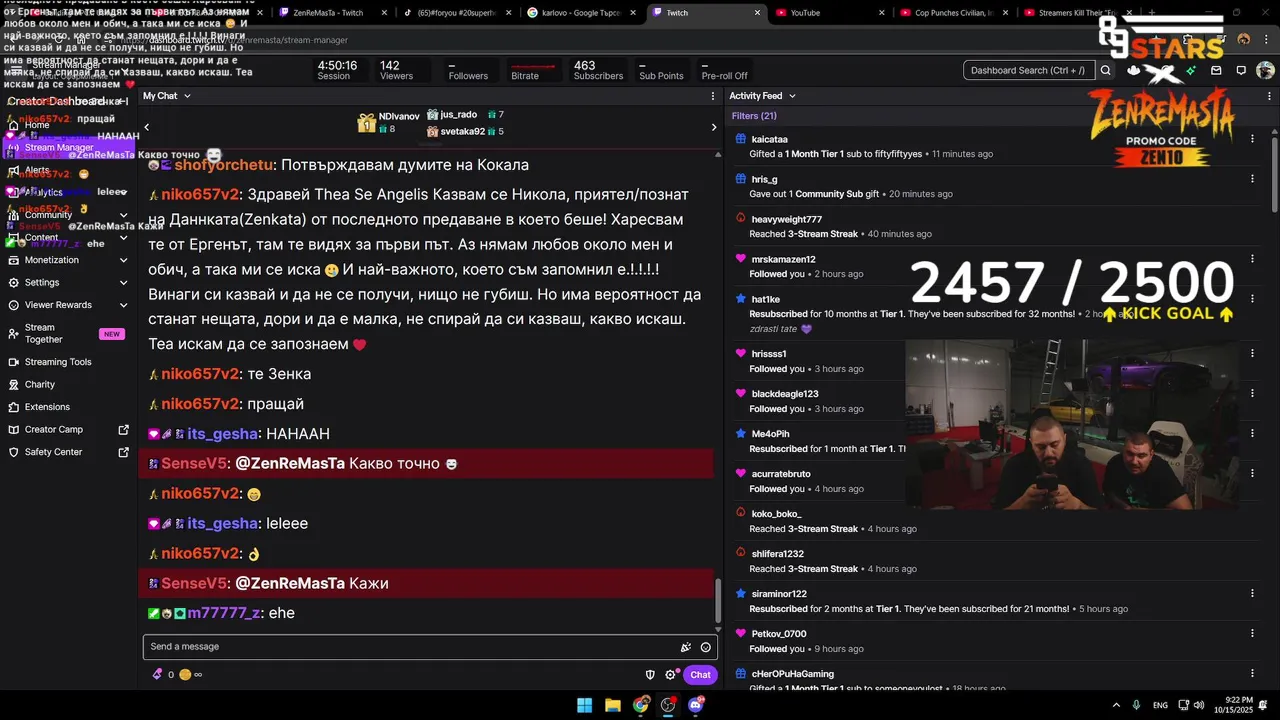The width and height of the screenshot is (1280, 720).
Task: Open Chrome from the taskbar
Action: tap(641, 705)
